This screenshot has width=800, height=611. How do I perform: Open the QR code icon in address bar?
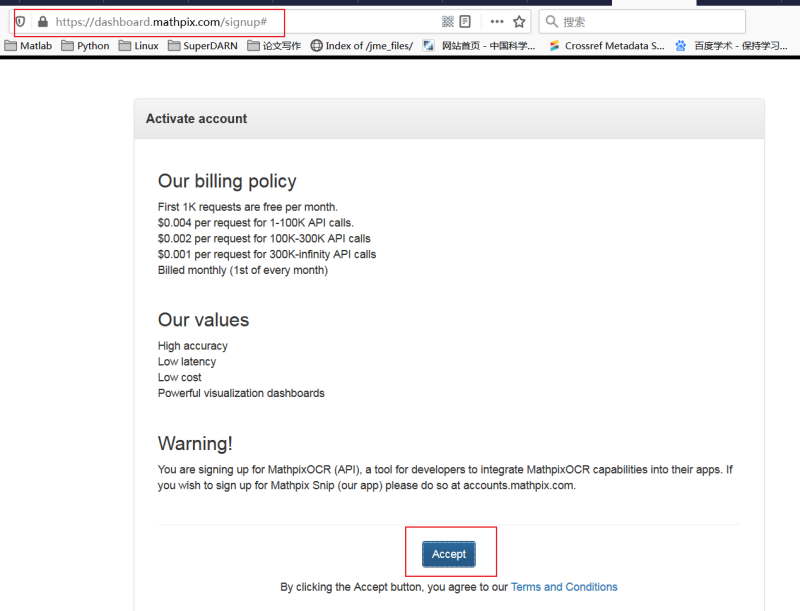pyautogui.click(x=447, y=21)
